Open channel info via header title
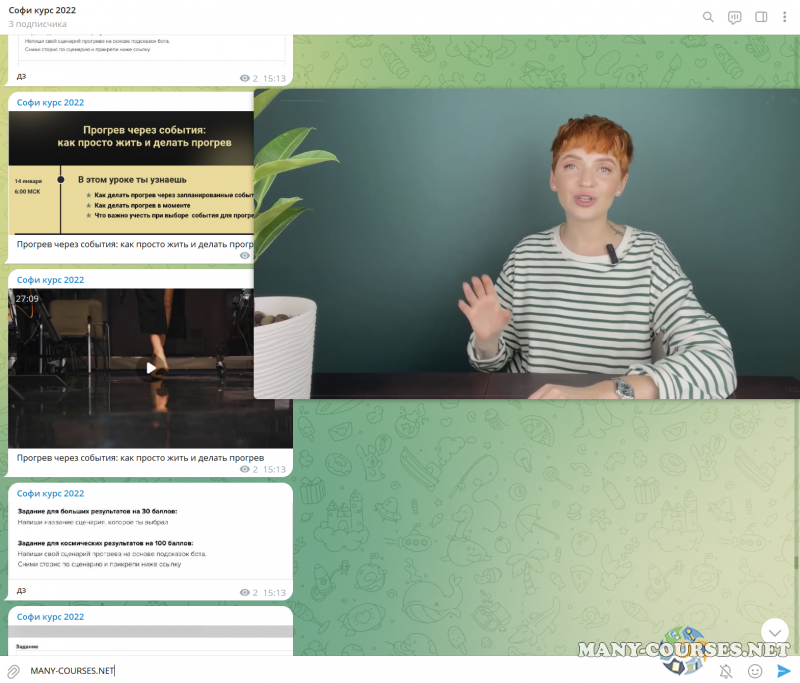 pyautogui.click(x=42, y=10)
